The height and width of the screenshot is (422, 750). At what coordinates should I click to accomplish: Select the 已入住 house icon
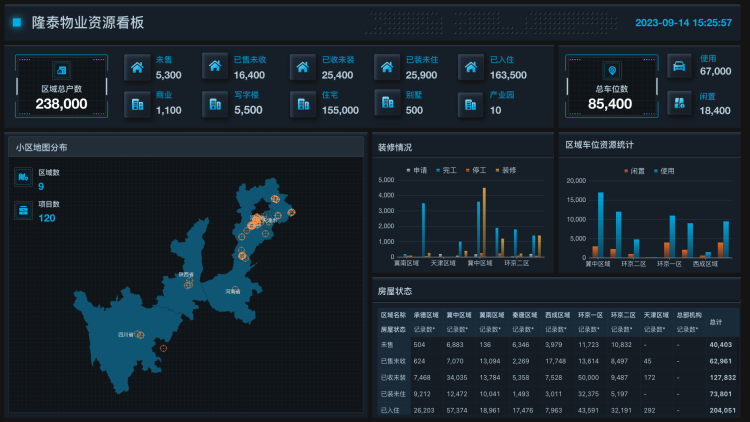click(472, 67)
